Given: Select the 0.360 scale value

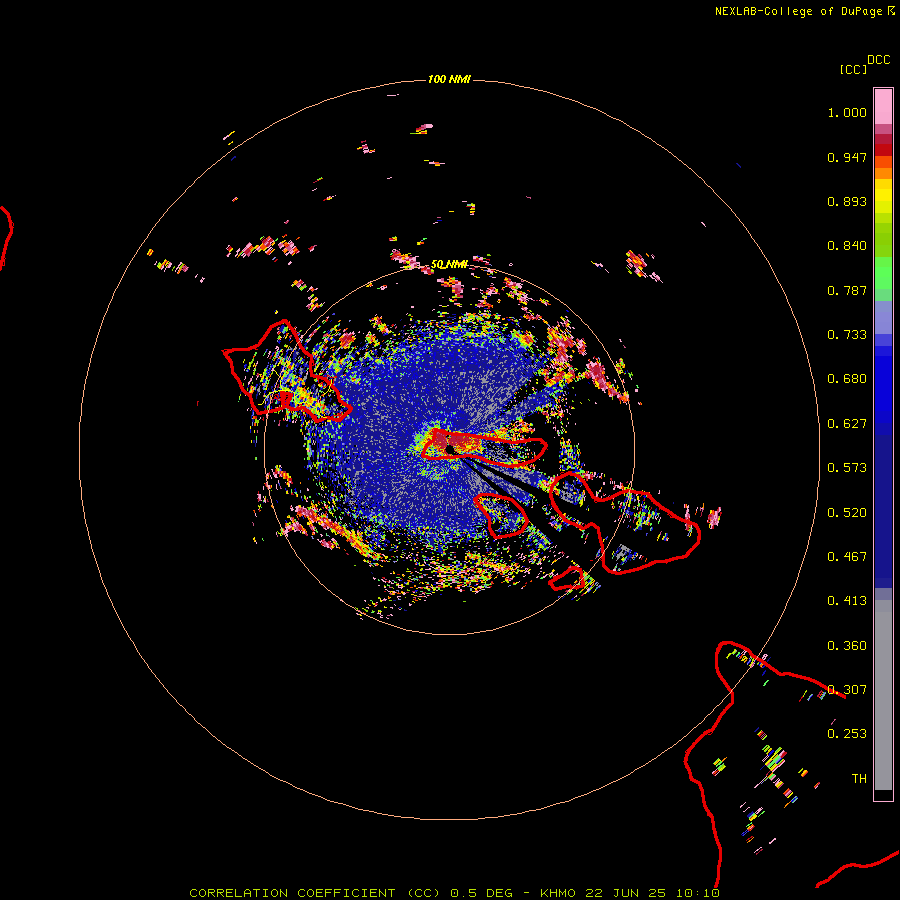Looking at the screenshot, I should (x=847, y=646).
